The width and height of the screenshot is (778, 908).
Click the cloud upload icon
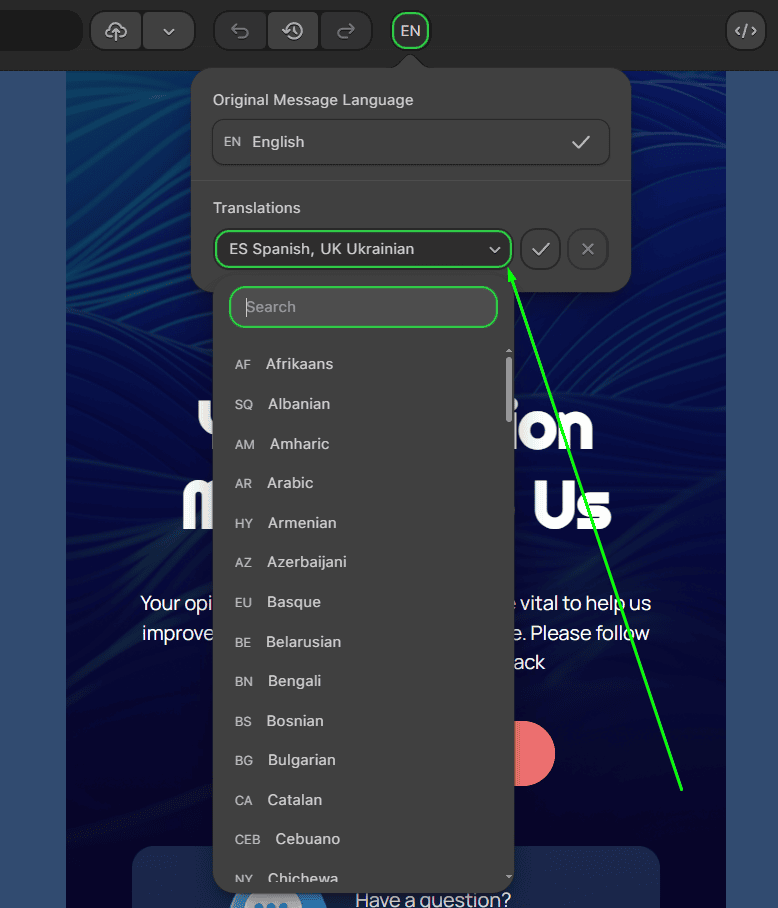[x=116, y=31]
